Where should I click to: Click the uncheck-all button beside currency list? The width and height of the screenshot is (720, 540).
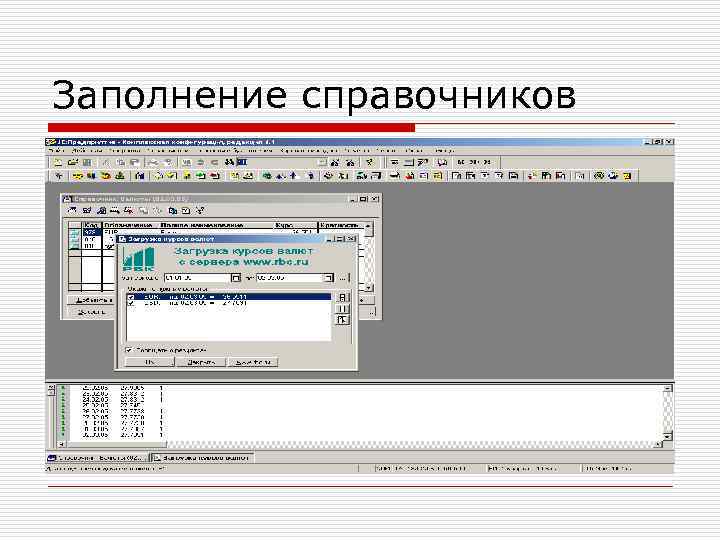[343, 309]
